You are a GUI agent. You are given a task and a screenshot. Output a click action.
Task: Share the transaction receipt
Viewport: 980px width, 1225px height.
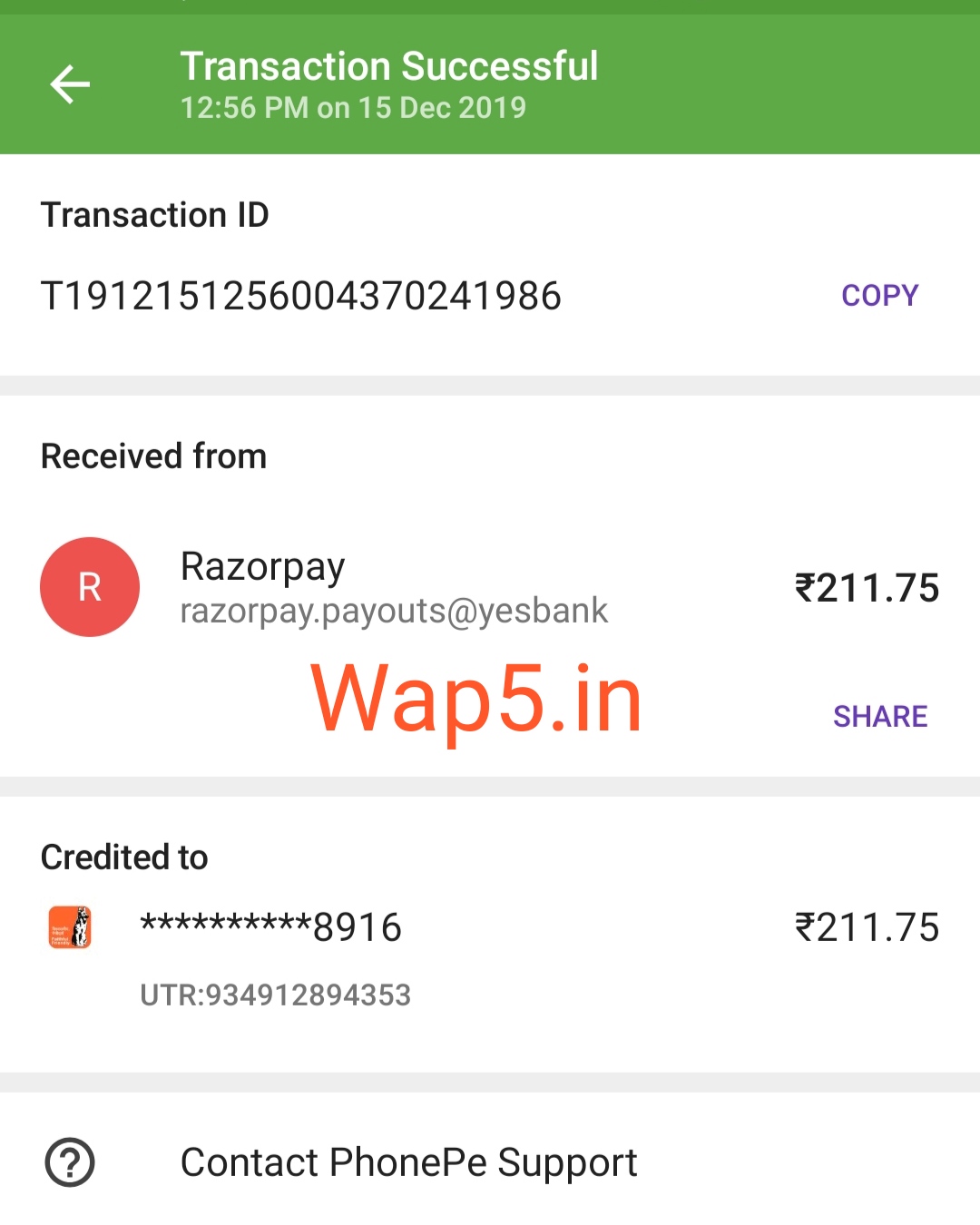[x=880, y=717]
